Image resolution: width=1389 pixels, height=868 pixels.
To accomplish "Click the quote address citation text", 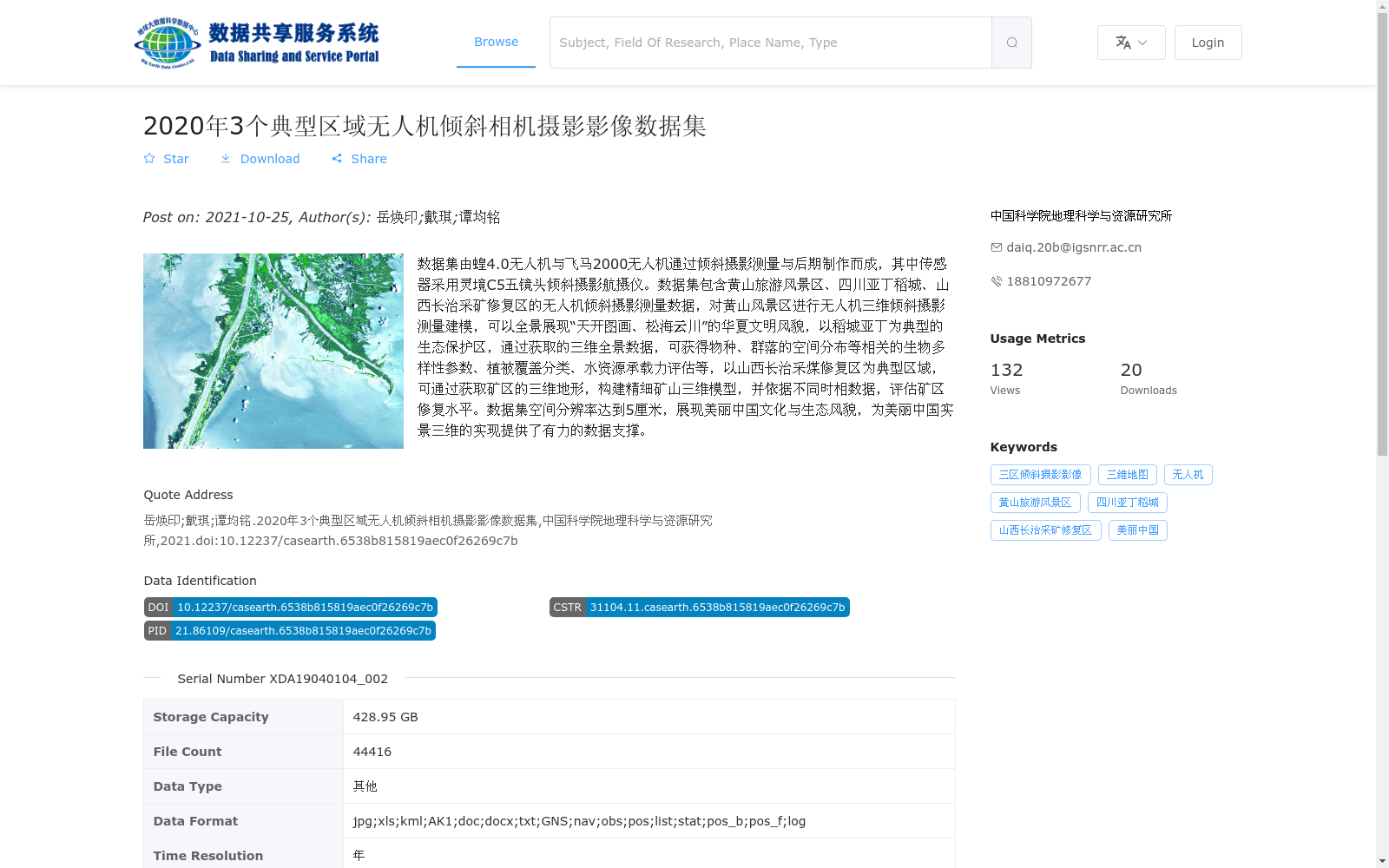I will pyautogui.click(x=428, y=530).
